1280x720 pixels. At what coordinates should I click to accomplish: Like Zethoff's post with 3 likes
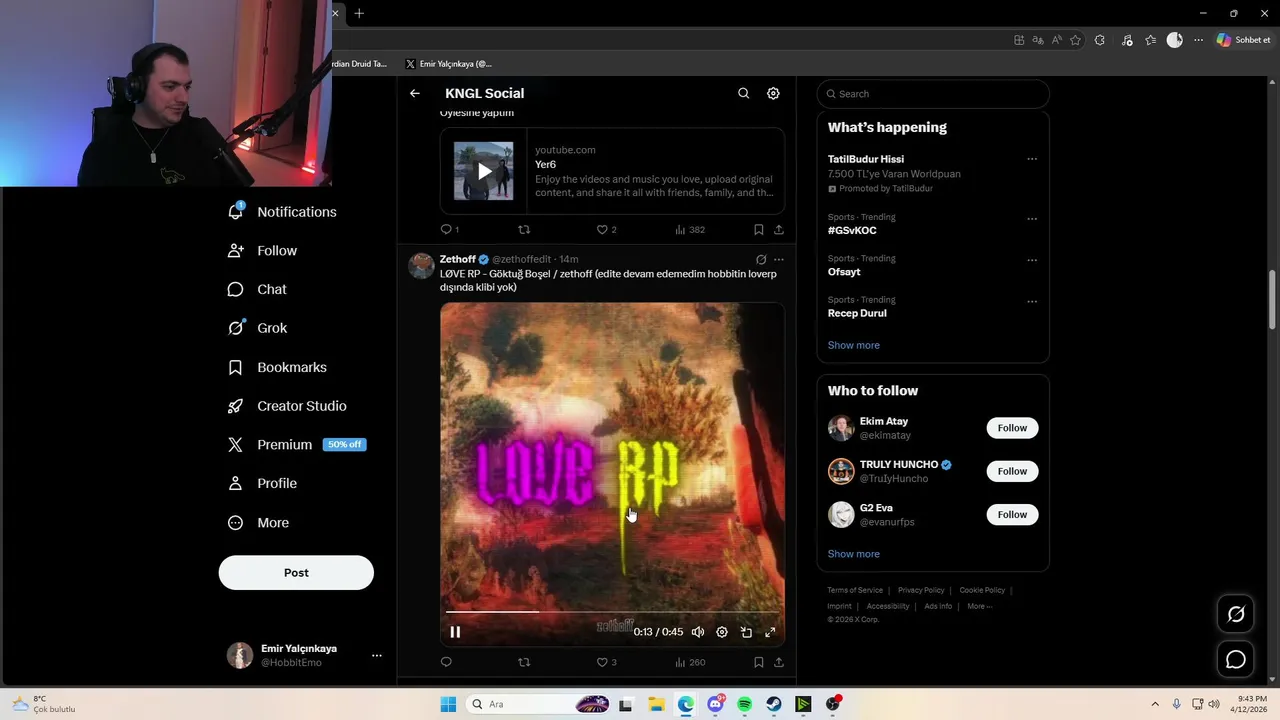click(x=606, y=662)
